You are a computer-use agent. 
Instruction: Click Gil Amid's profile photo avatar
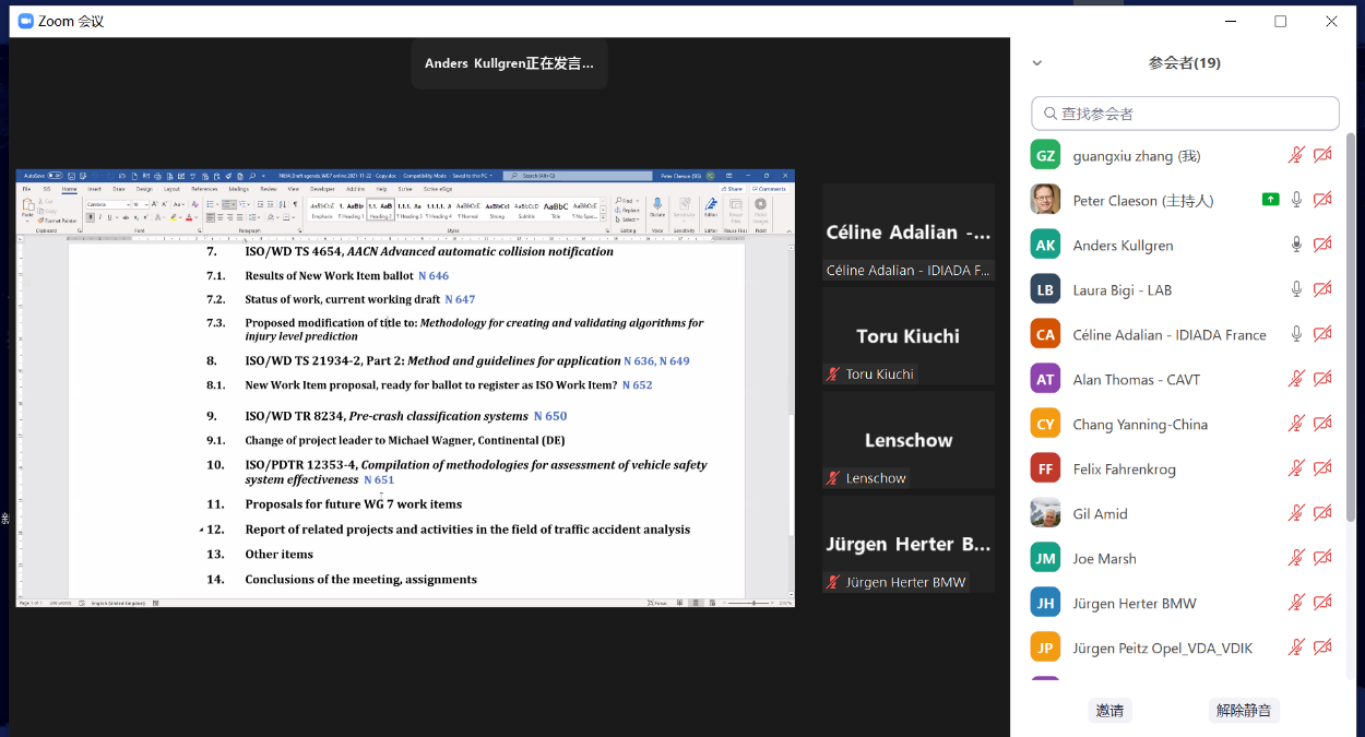point(1045,513)
